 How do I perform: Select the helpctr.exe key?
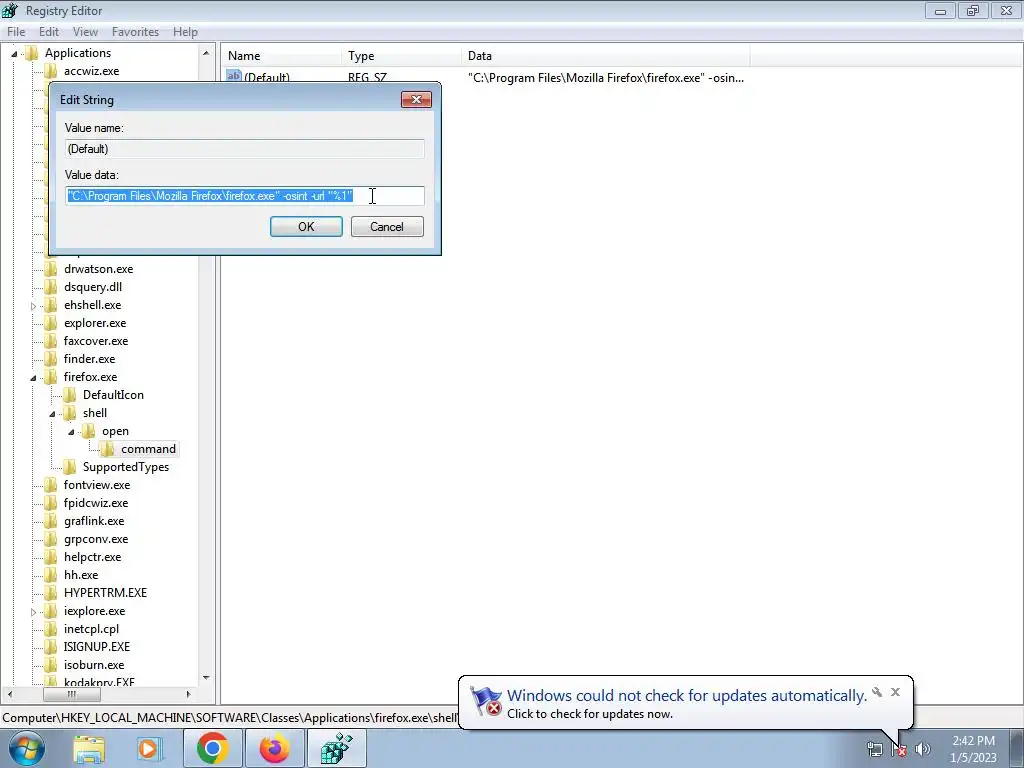pyautogui.click(x=92, y=557)
